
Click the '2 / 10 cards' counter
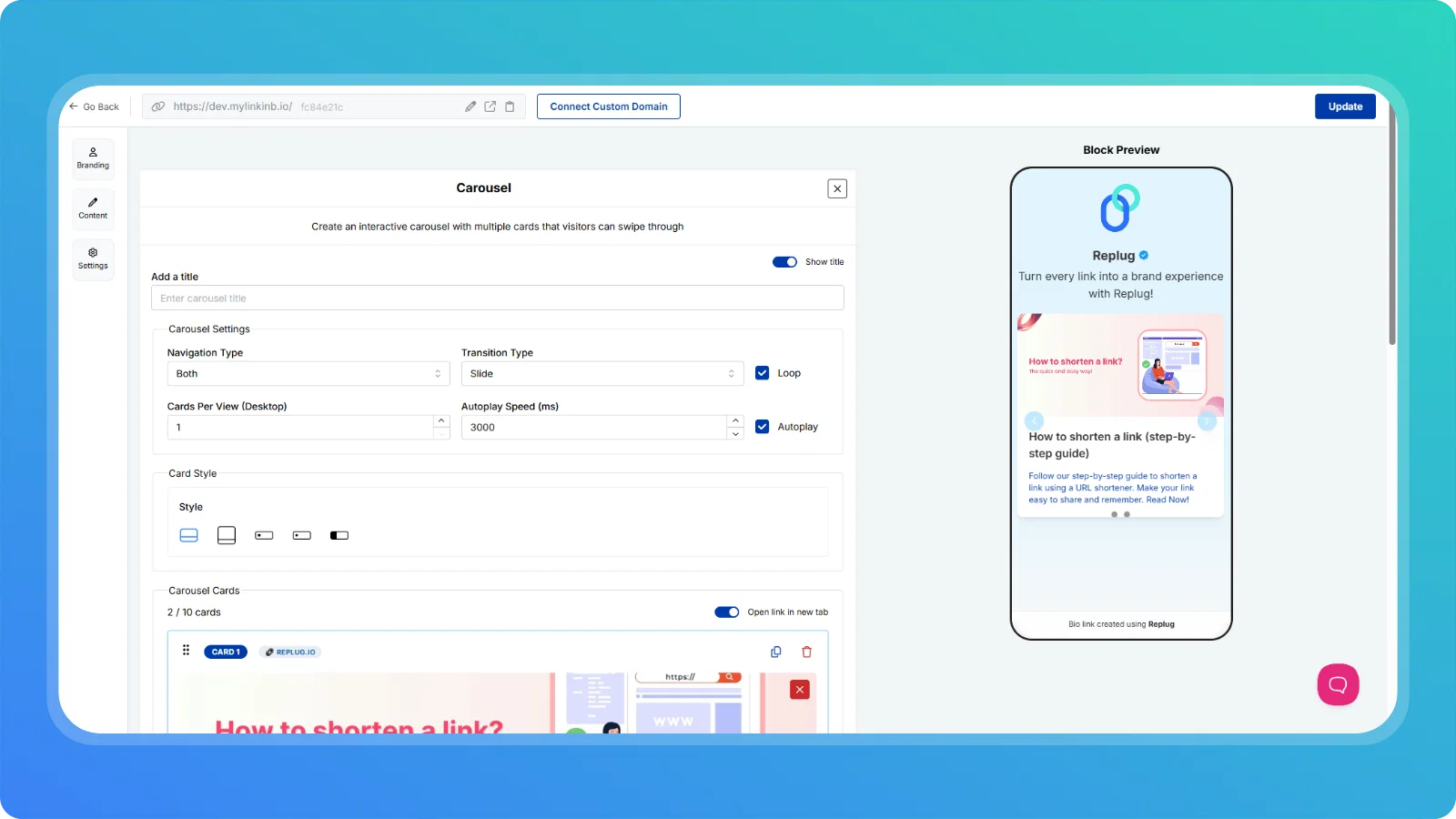[x=194, y=612]
